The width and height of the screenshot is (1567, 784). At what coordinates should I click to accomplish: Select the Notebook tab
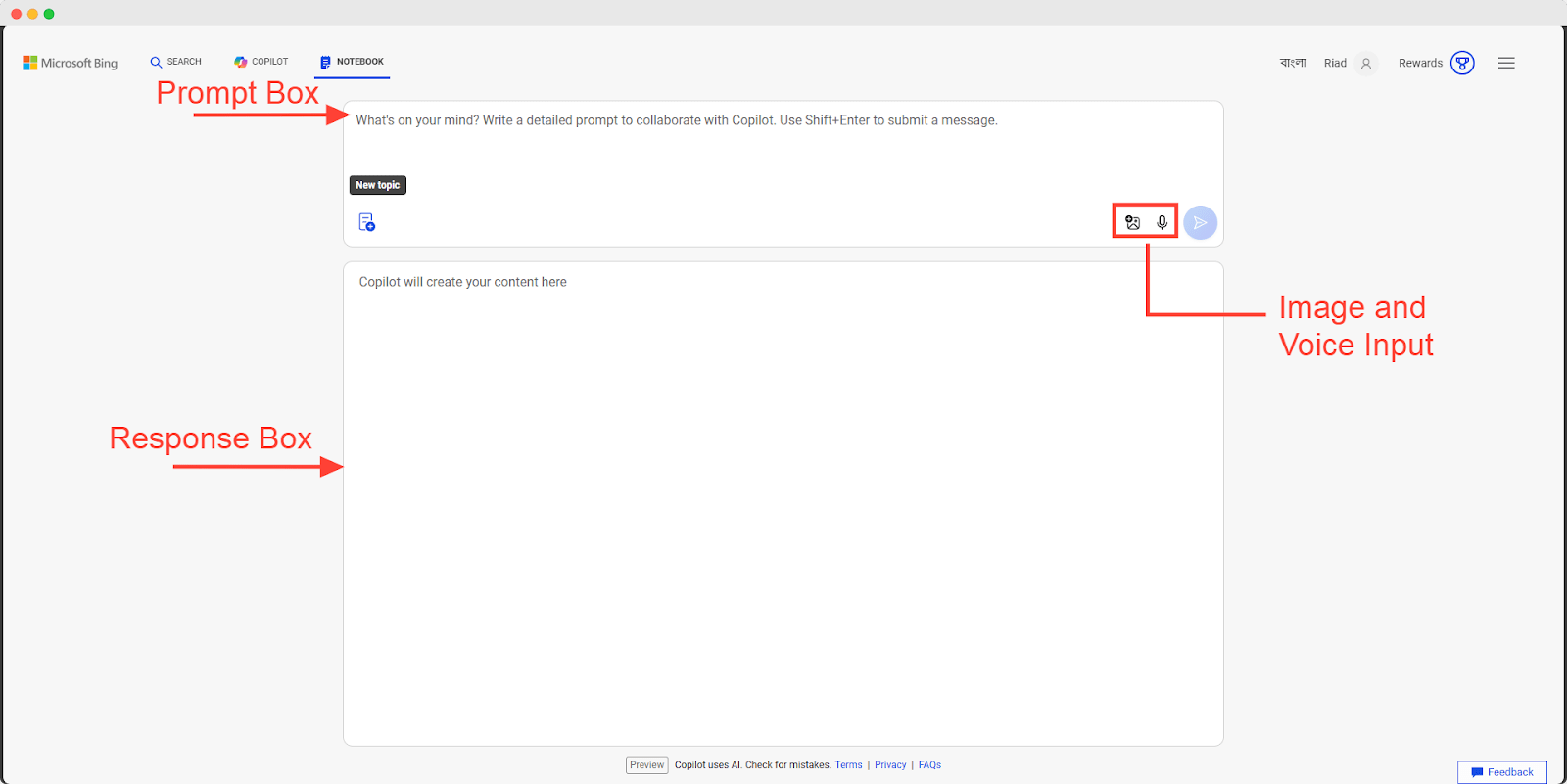click(353, 62)
